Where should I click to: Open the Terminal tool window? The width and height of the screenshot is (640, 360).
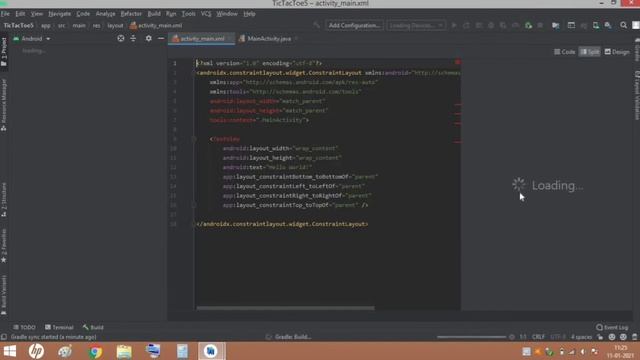(x=59, y=327)
